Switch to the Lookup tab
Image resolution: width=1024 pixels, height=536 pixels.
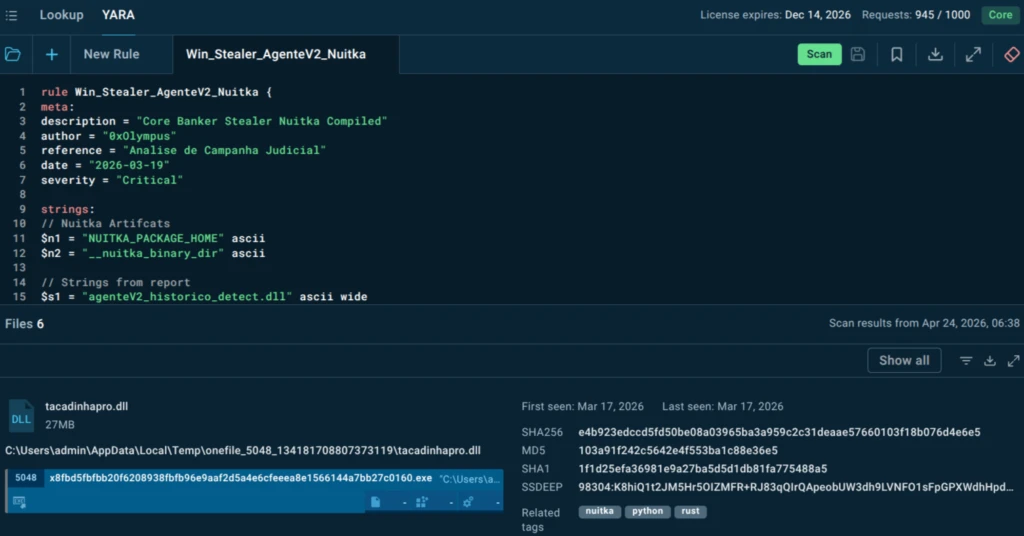(61, 15)
